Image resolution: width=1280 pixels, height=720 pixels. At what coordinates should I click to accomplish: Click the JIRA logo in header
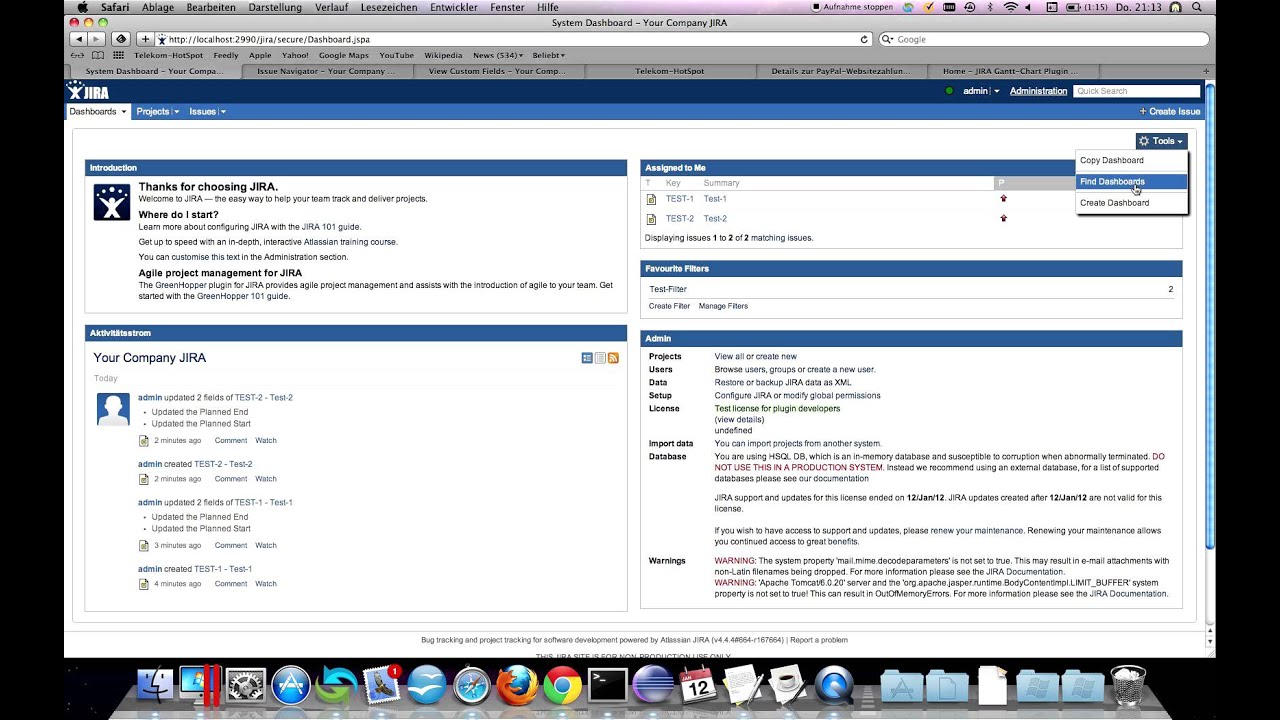click(88, 91)
